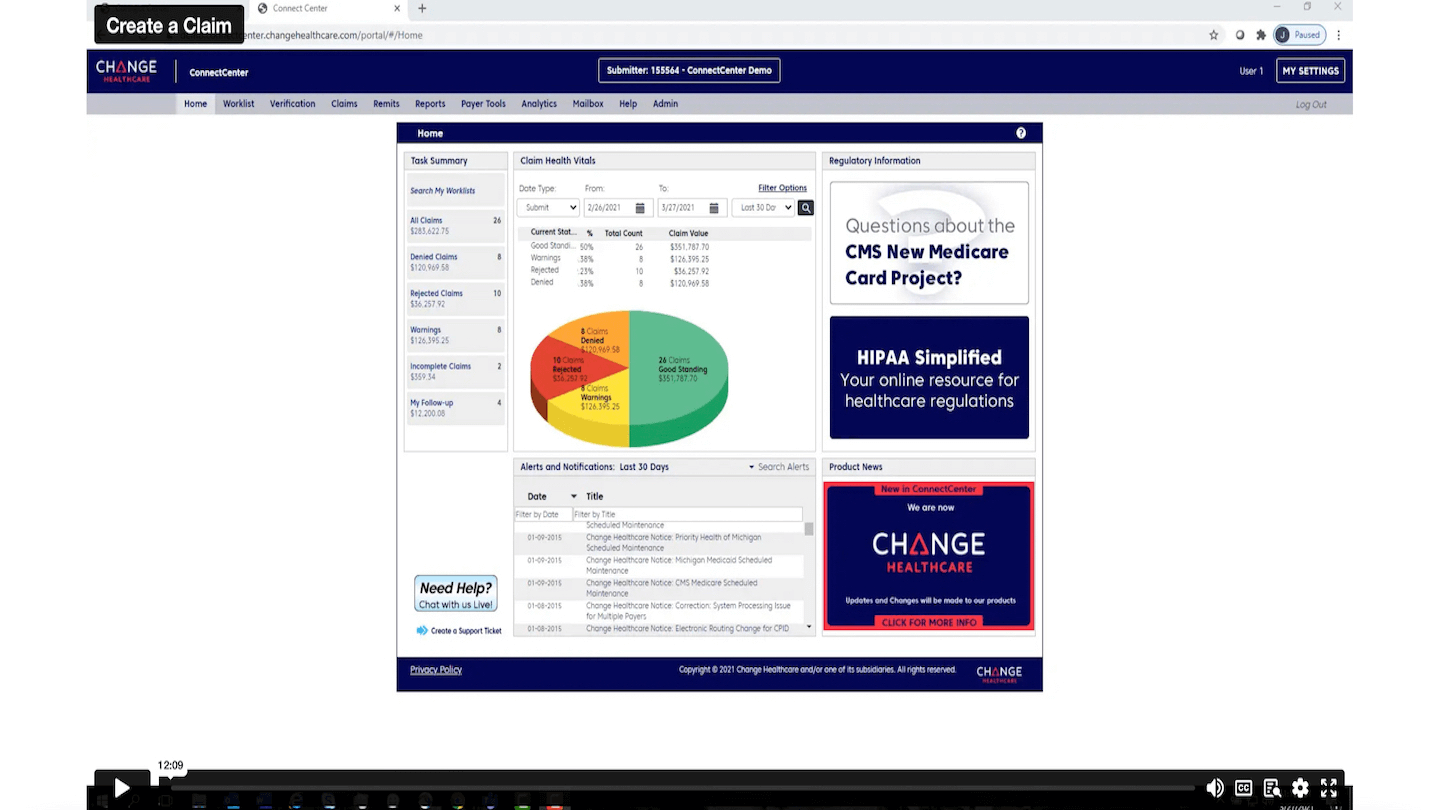Click the arrow icon beside Create a Support Ticket
This screenshot has width=1440, height=810.
coord(422,631)
